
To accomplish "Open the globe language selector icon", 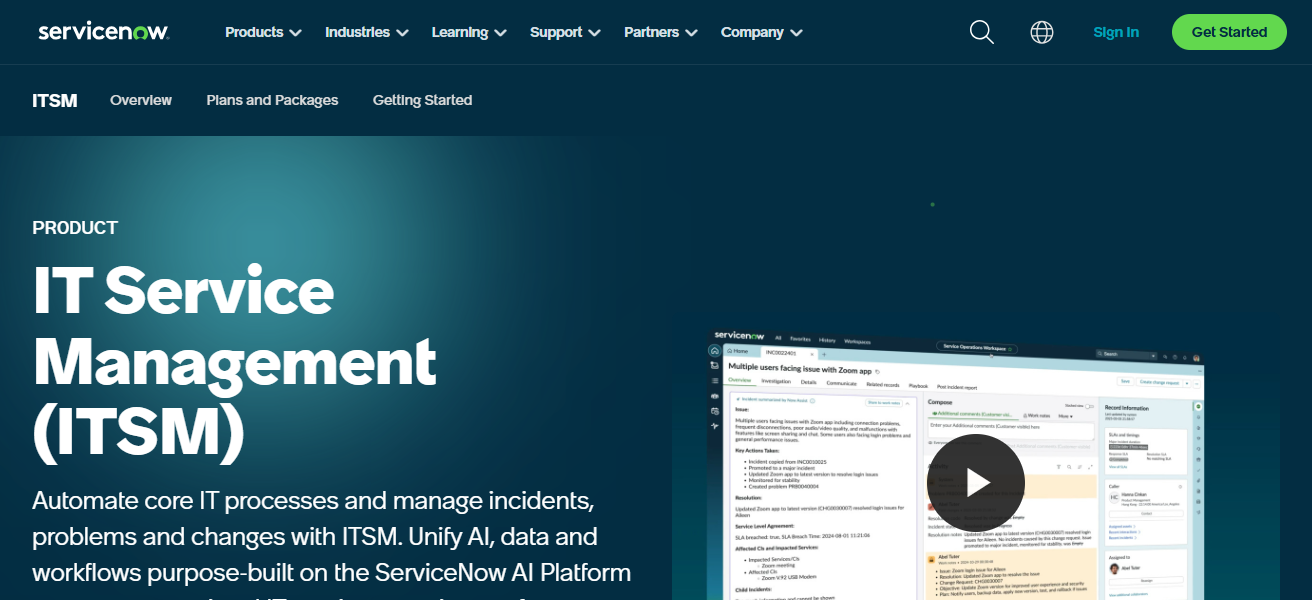I will (x=1042, y=32).
